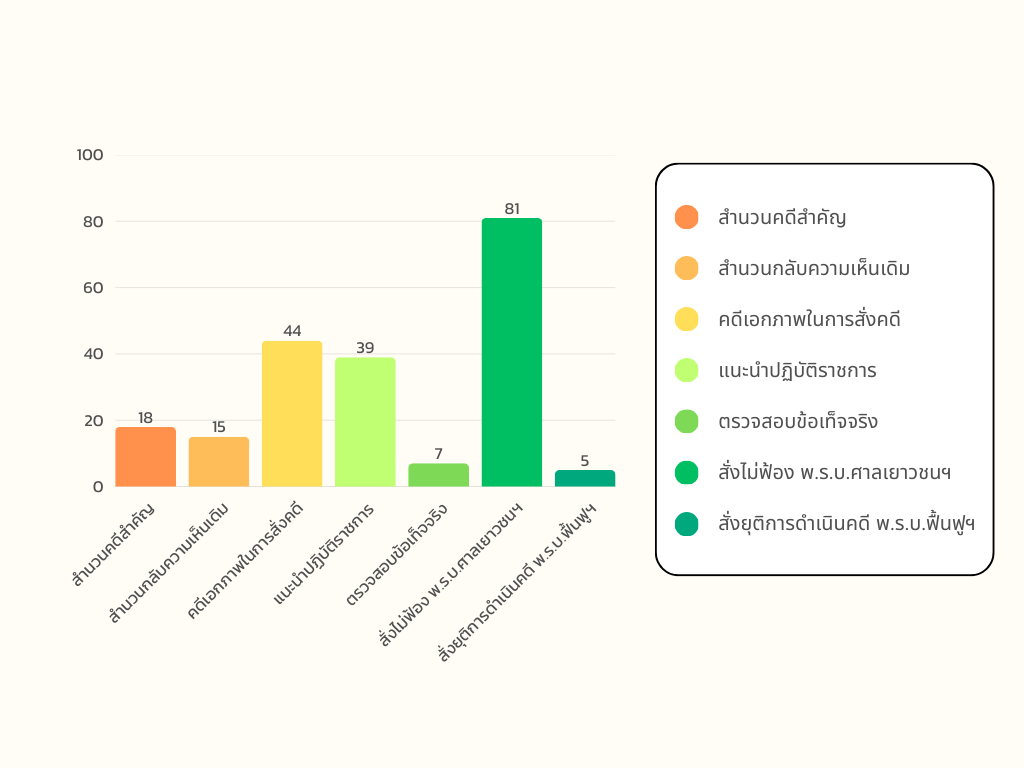Select the light orange สำนวนกลับความเห็นเดิม legend circle
Viewport: 1024px width, 768px height.
tap(686, 268)
